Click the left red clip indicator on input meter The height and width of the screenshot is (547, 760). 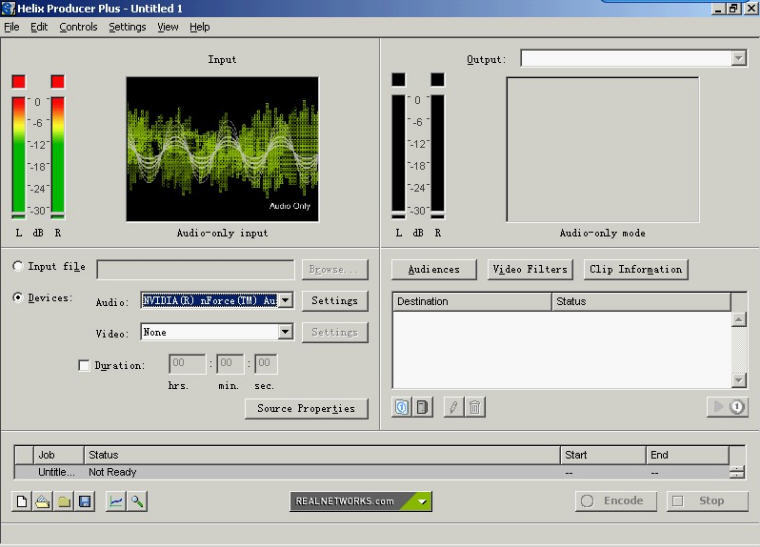coord(19,81)
